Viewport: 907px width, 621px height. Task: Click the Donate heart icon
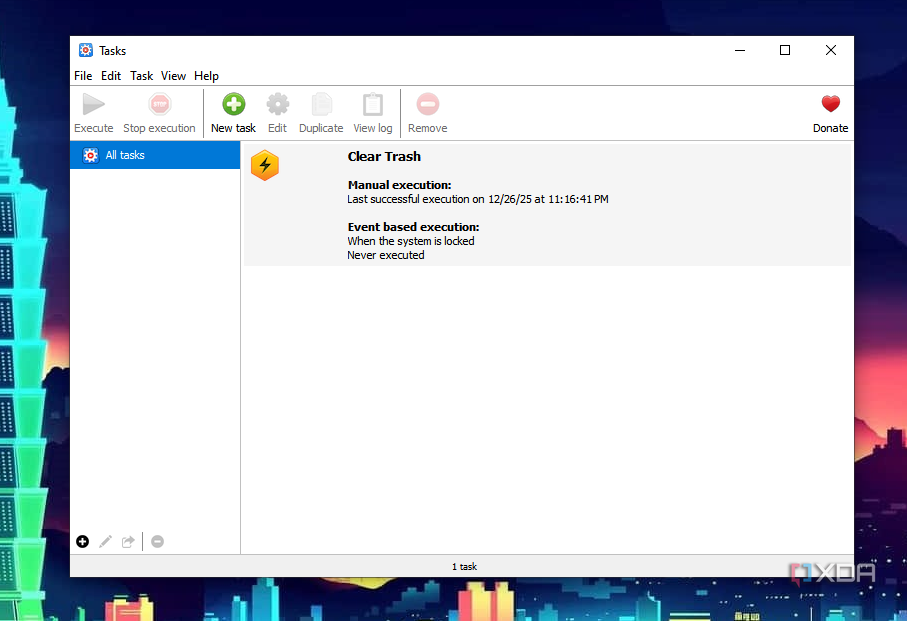coord(830,104)
